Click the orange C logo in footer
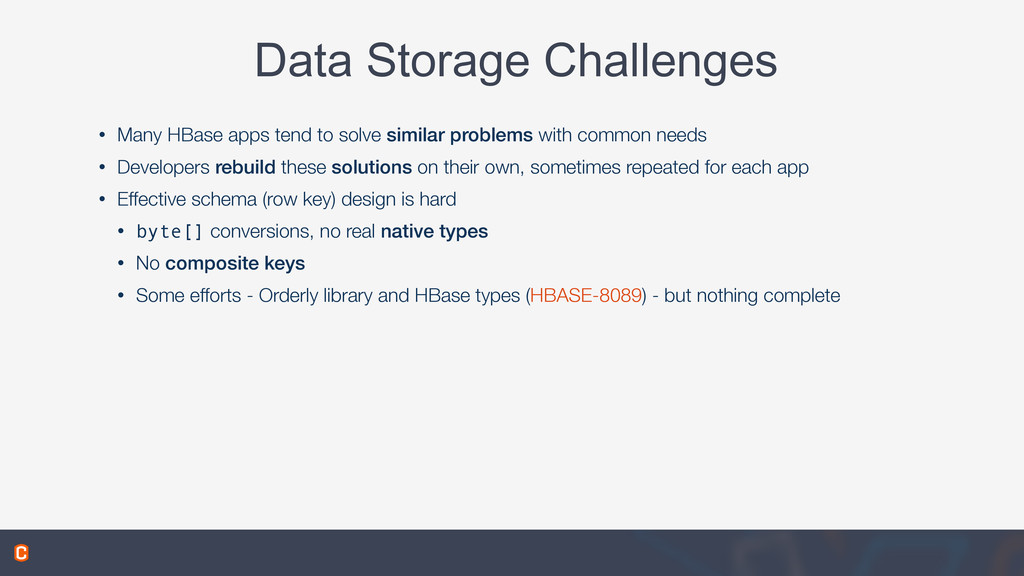The image size is (1024, 576). click(x=21, y=552)
